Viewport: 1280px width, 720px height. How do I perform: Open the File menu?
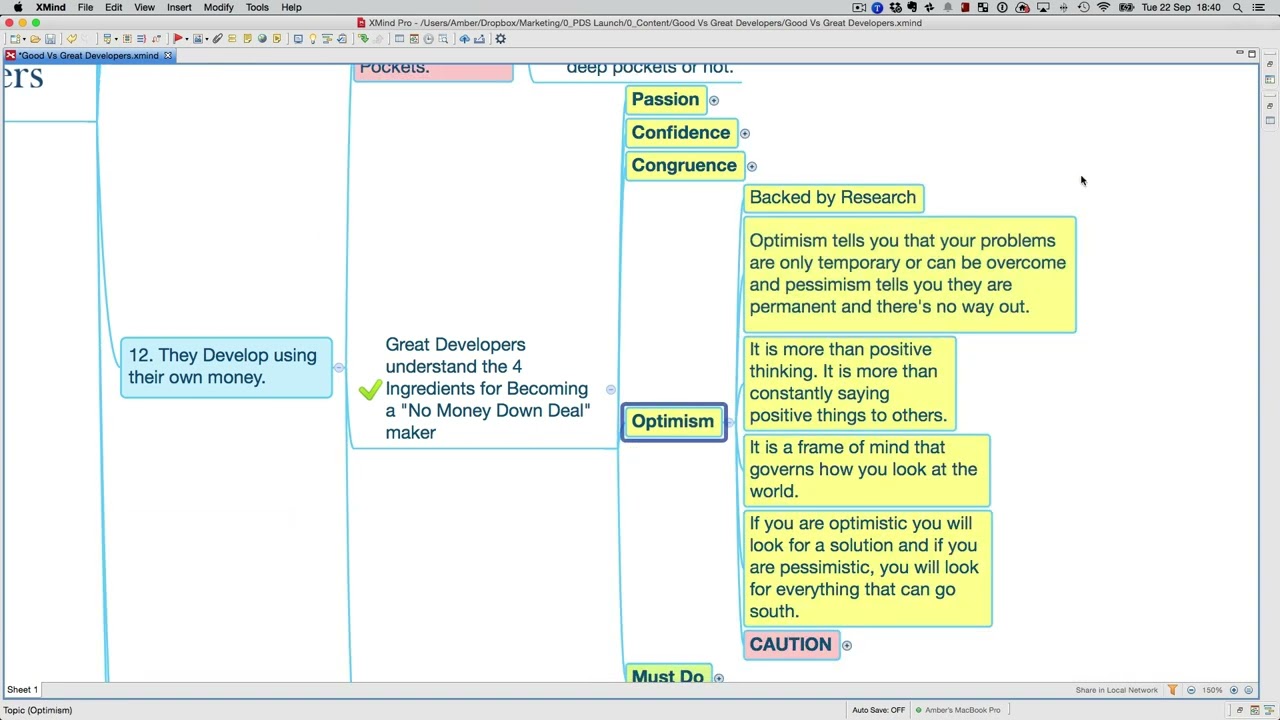pyautogui.click(x=85, y=7)
